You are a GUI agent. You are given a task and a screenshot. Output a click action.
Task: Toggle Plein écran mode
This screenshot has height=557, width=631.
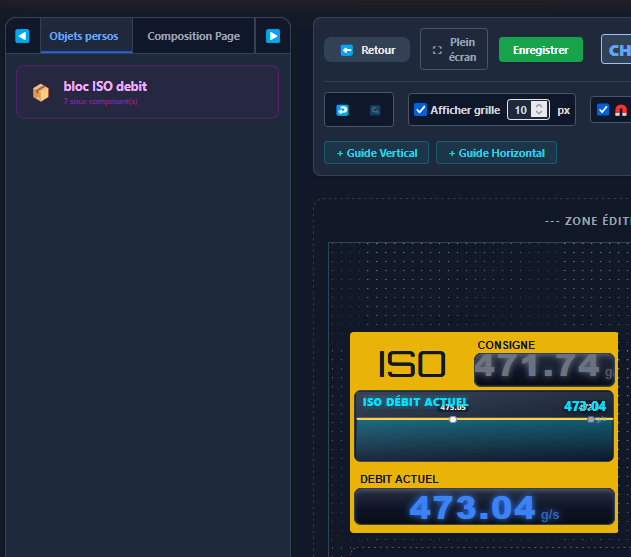454,49
